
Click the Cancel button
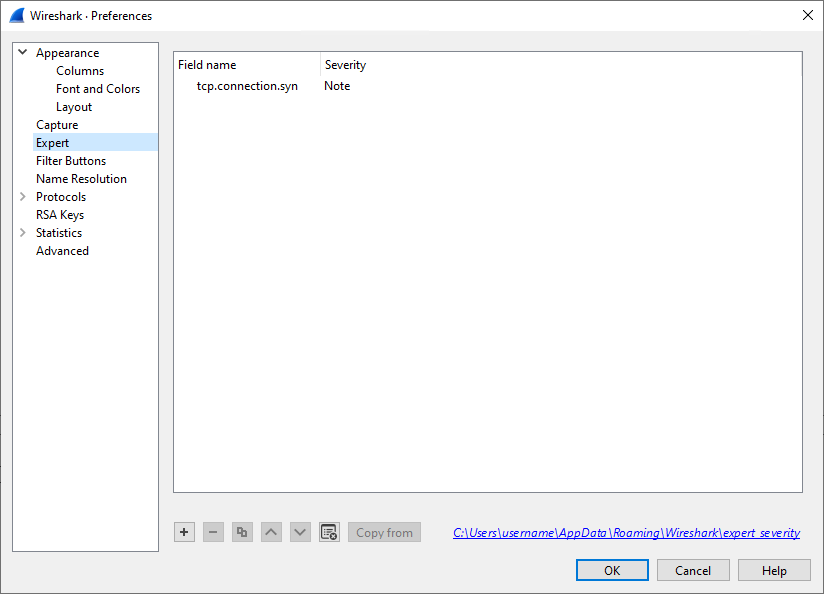(693, 570)
